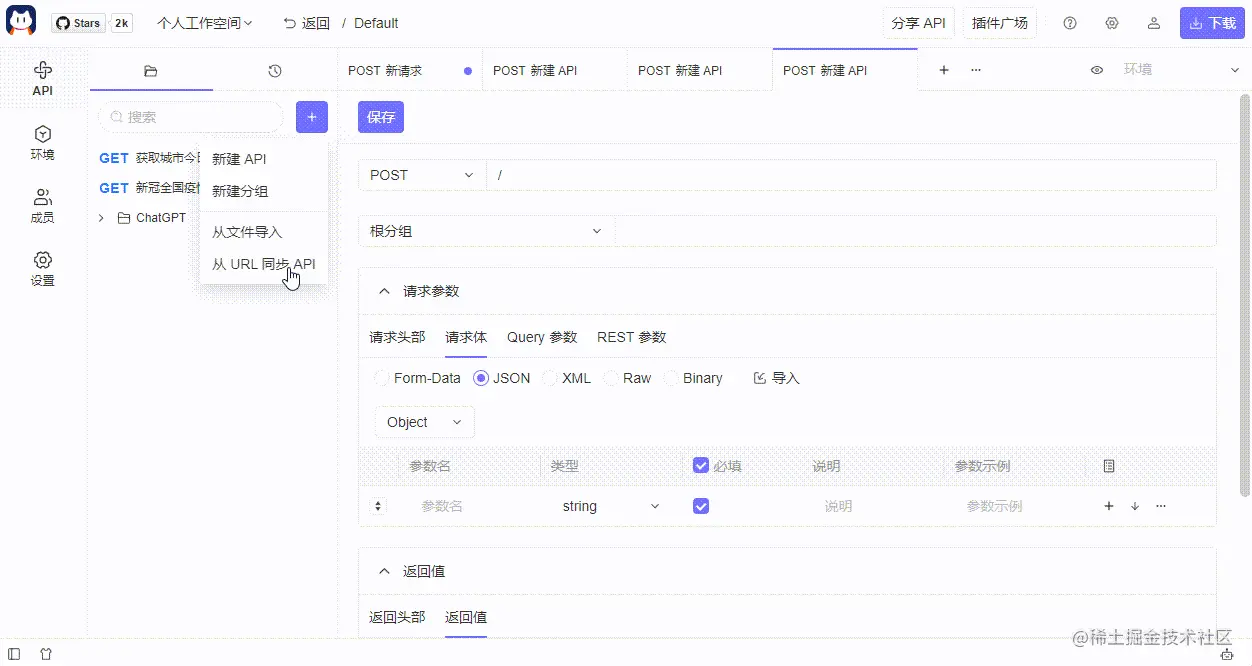Switch to the 返回头部 tab
This screenshot has width=1252, height=666.
[x=397, y=617]
